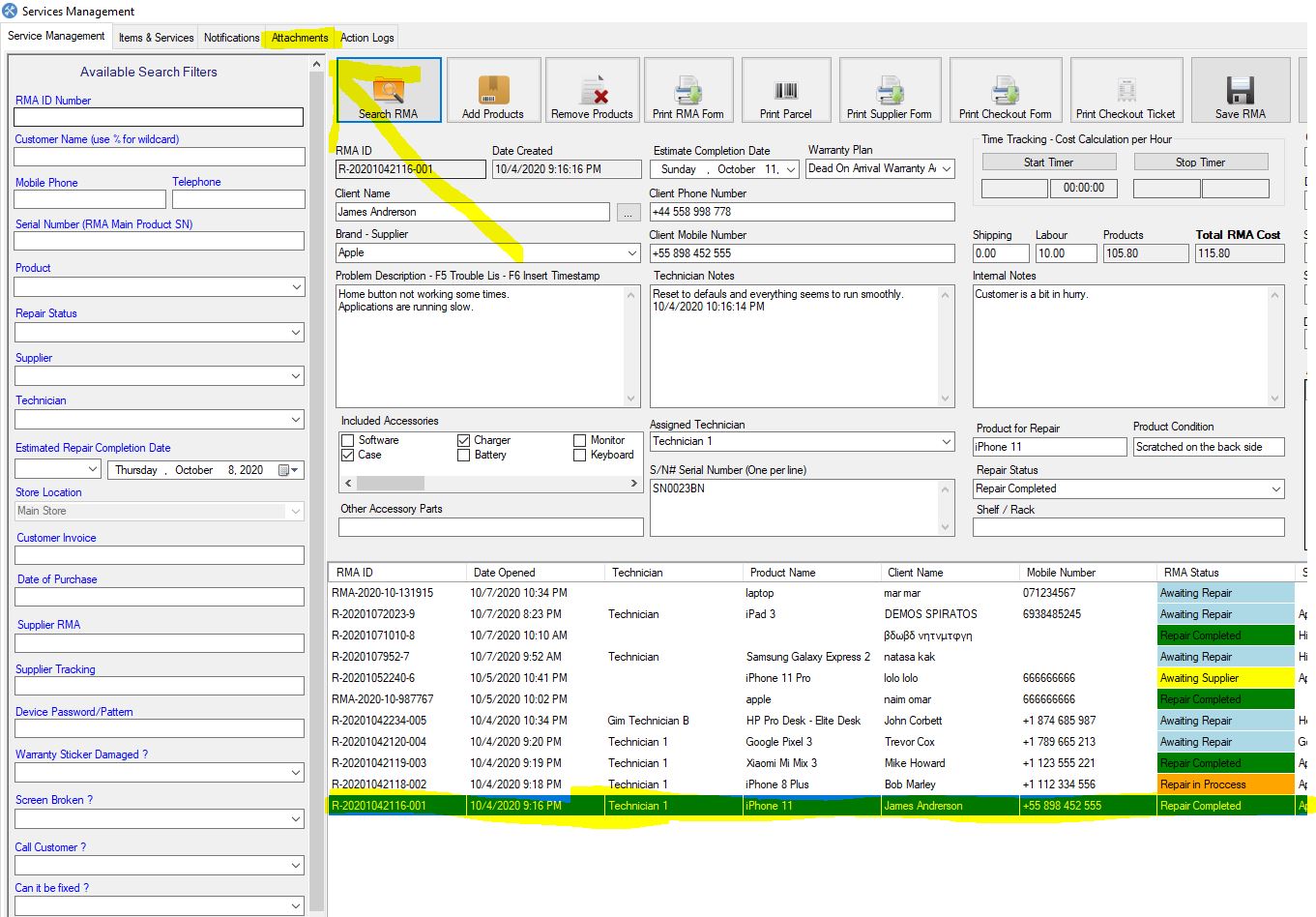
Task: Select the Print Supplier Form icon
Action: [890, 89]
